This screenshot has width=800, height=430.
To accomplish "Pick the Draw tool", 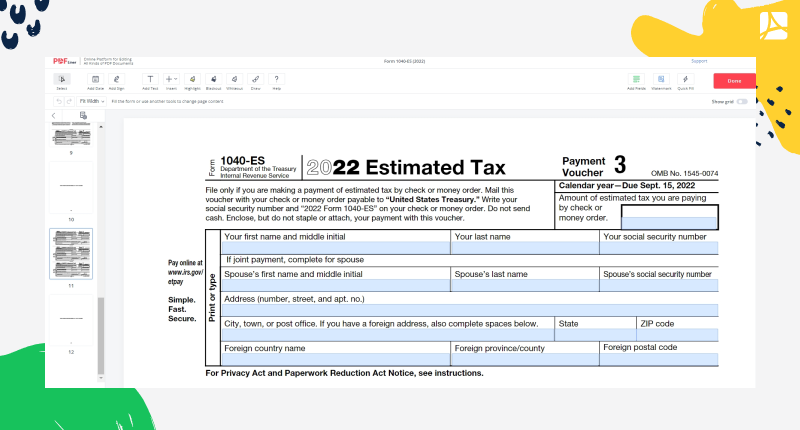I will pos(256,82).
